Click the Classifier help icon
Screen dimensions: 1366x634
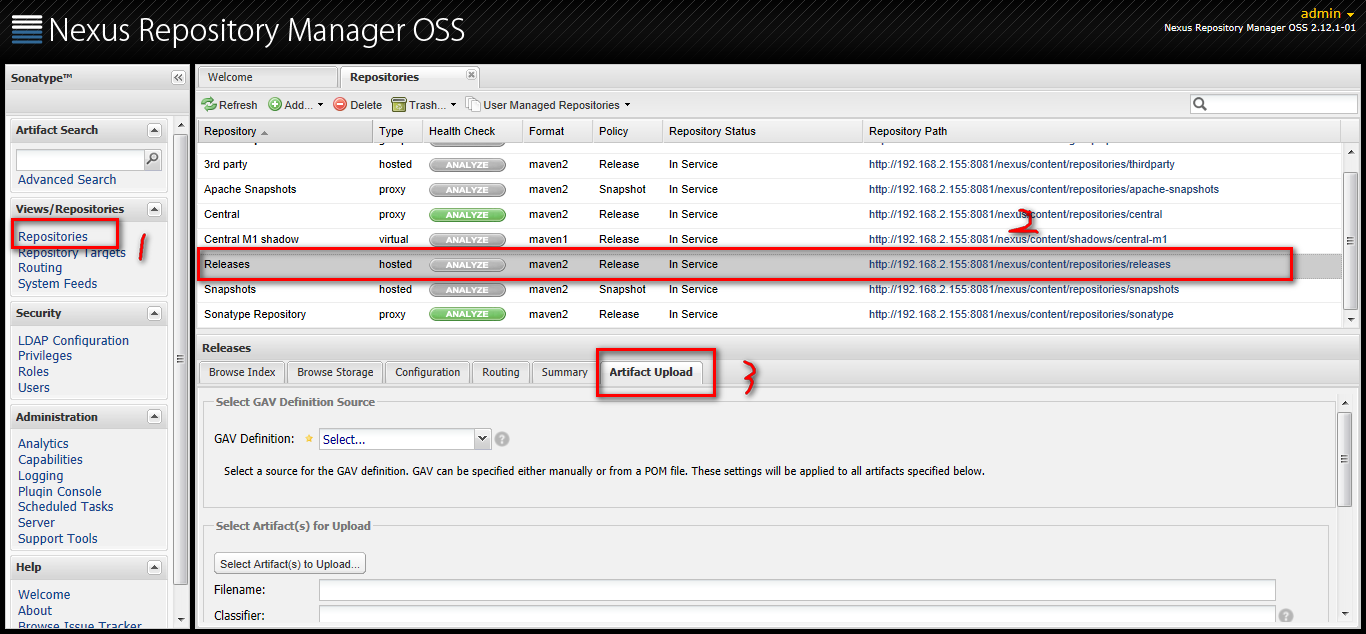pyautogui.click(x=1286, y=616)
